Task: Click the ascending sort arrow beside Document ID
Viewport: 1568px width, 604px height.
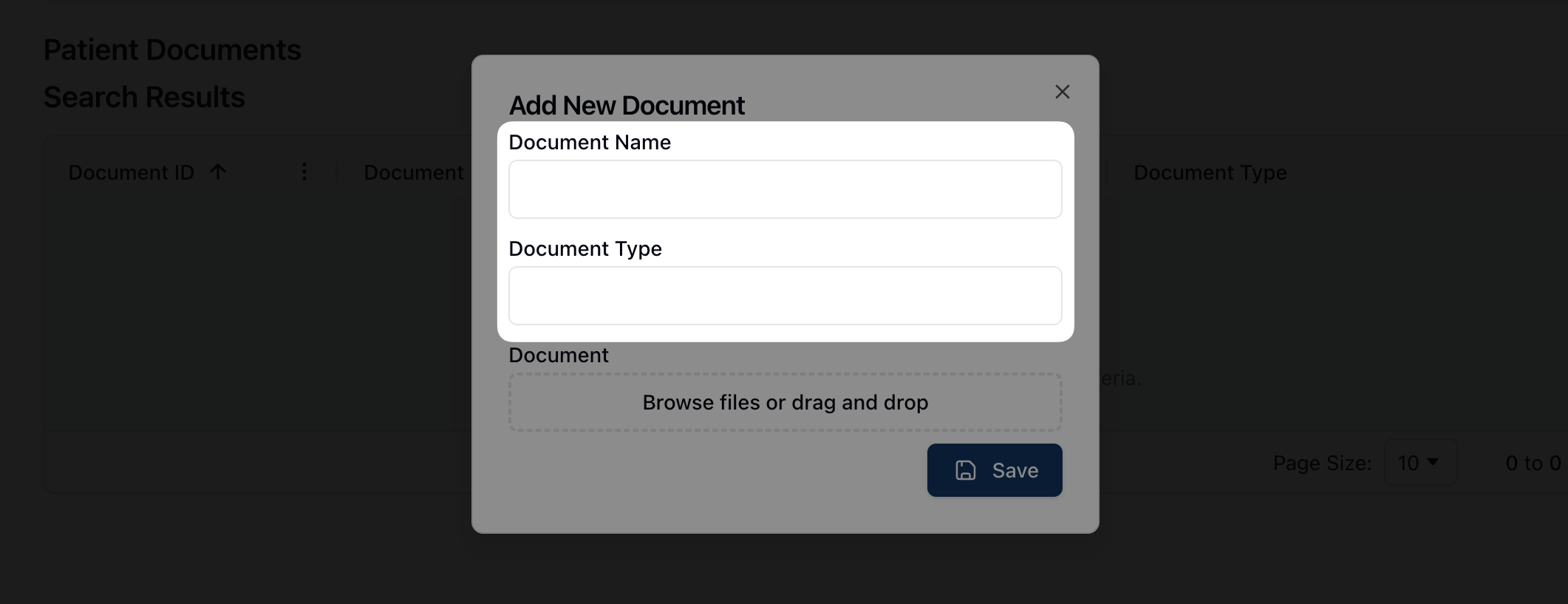Action: (x=218, y=172)
